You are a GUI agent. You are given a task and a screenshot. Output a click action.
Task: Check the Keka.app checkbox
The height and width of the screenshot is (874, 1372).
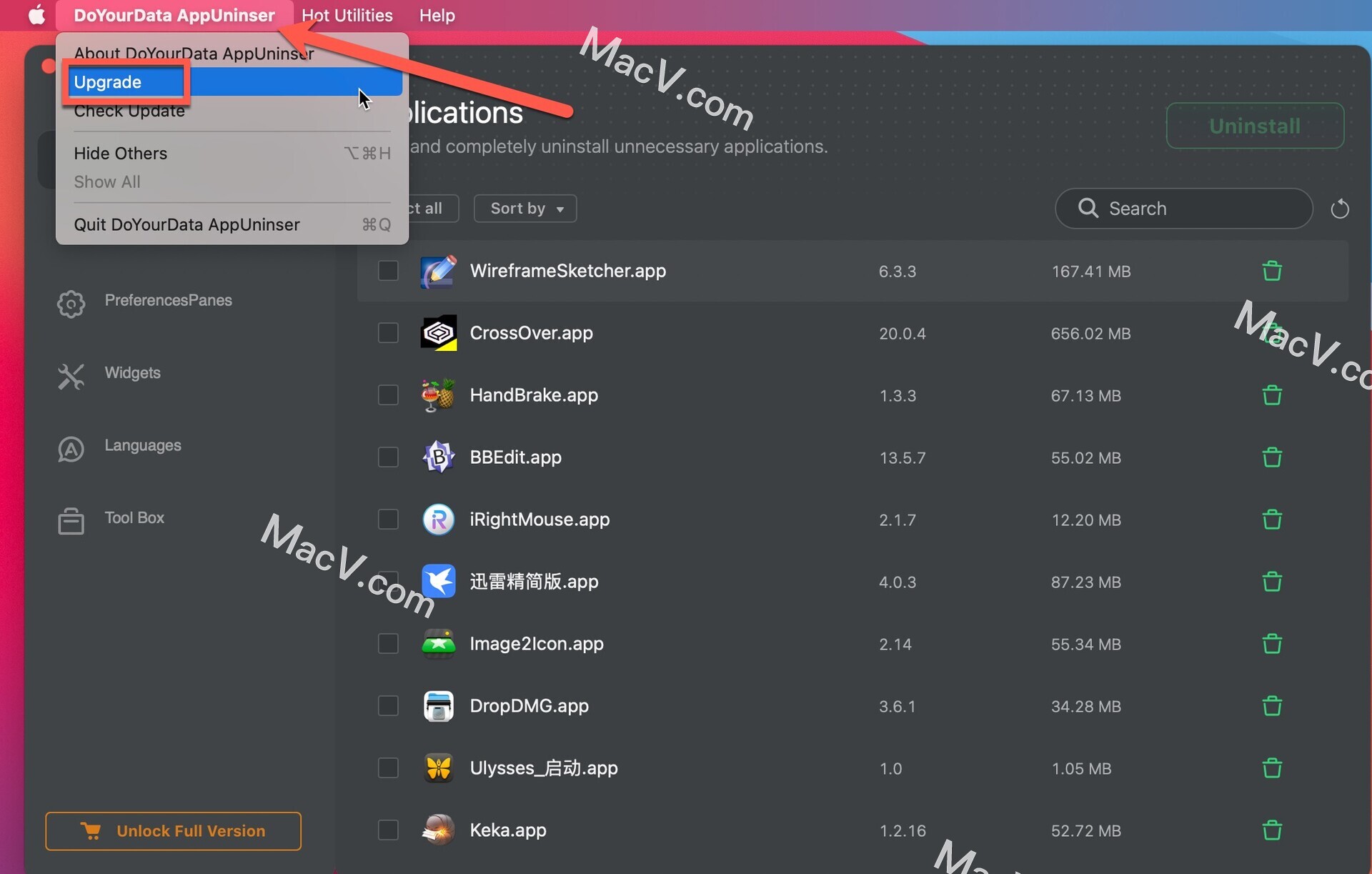tap(388, 830)
